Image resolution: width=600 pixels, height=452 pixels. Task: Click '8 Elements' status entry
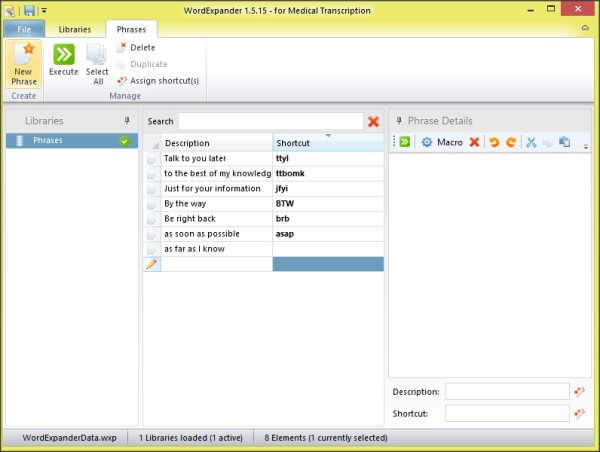(x=326, y=438)
